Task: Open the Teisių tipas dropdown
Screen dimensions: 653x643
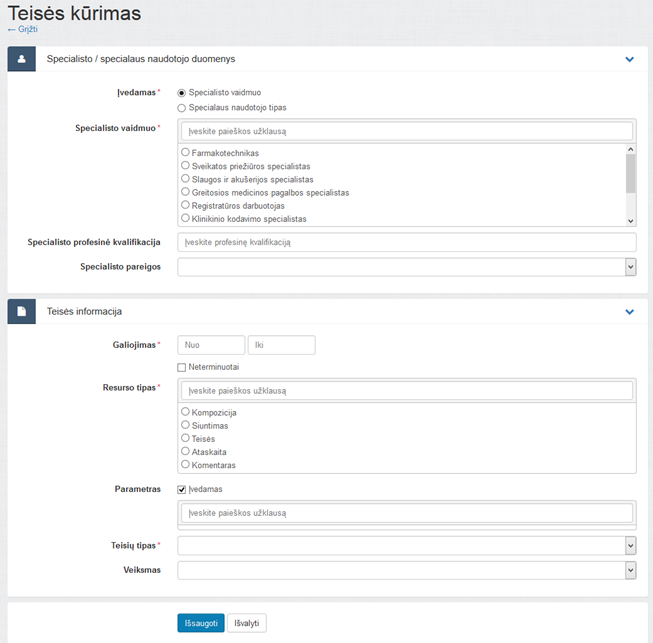Action: (x=407, y=546)
